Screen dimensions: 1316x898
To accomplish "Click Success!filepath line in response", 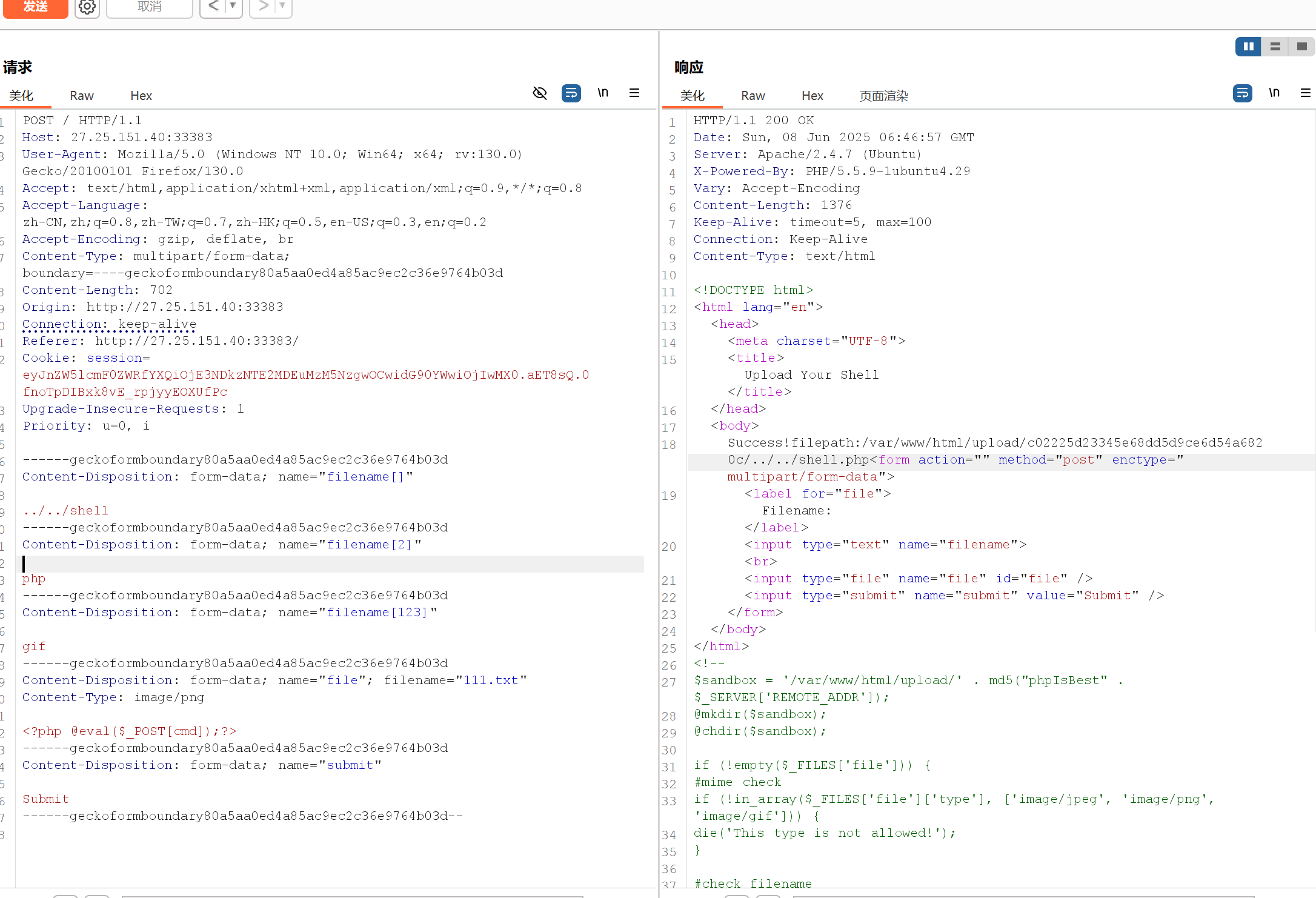I will [995, 443].
